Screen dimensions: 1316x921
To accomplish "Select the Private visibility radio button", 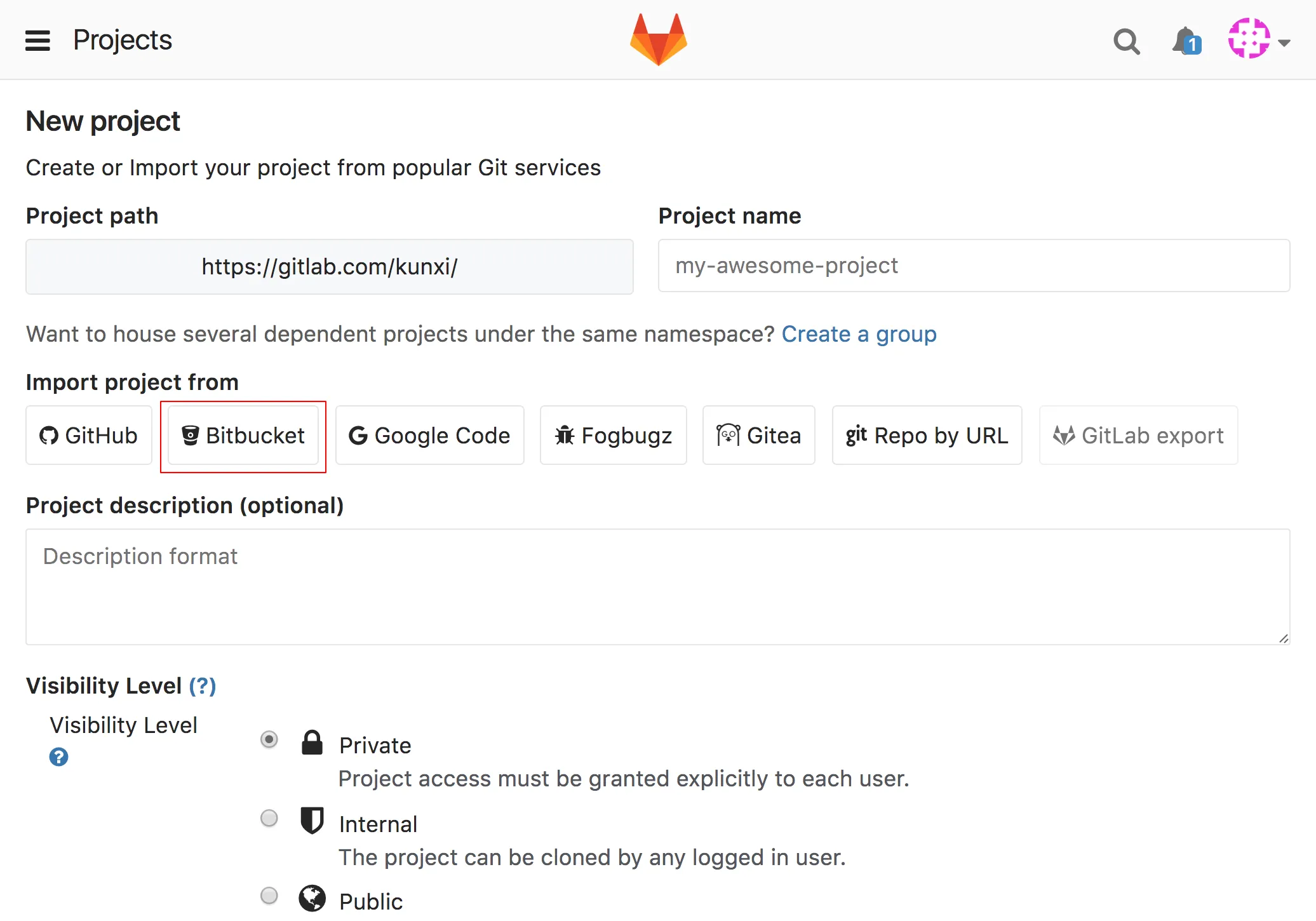I will click(x=269, y=739).
